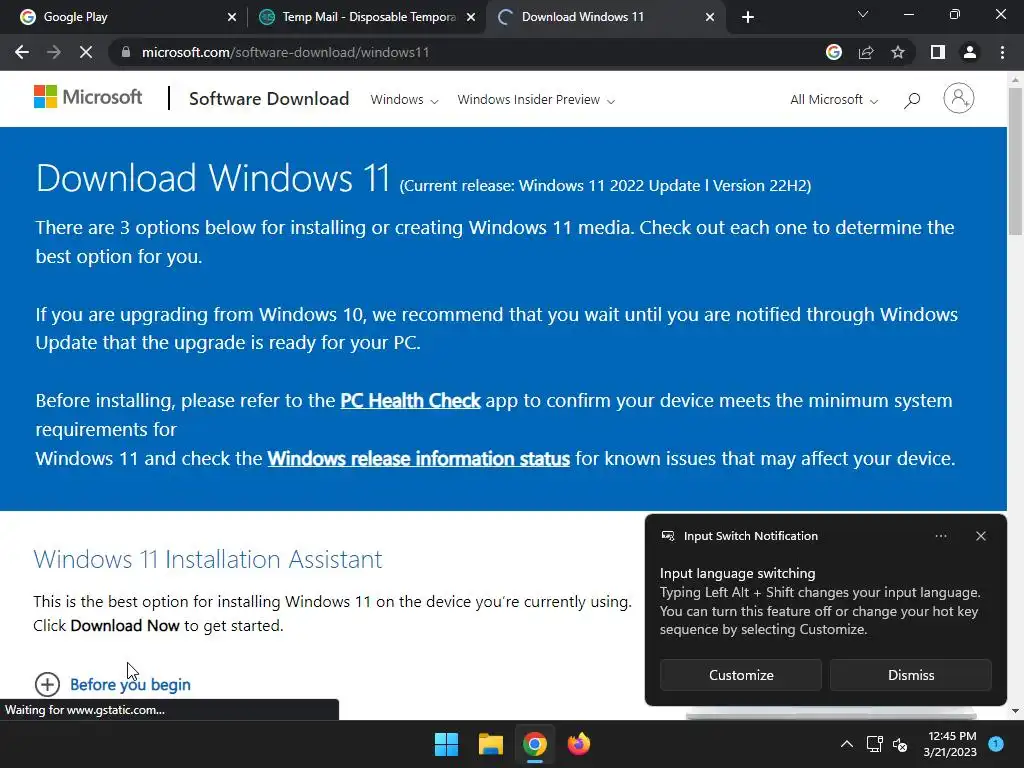Screen dimensions: 1024x768
Task: Open the clock and calendar
Action: pyautogui.click(x=950, y=744)
